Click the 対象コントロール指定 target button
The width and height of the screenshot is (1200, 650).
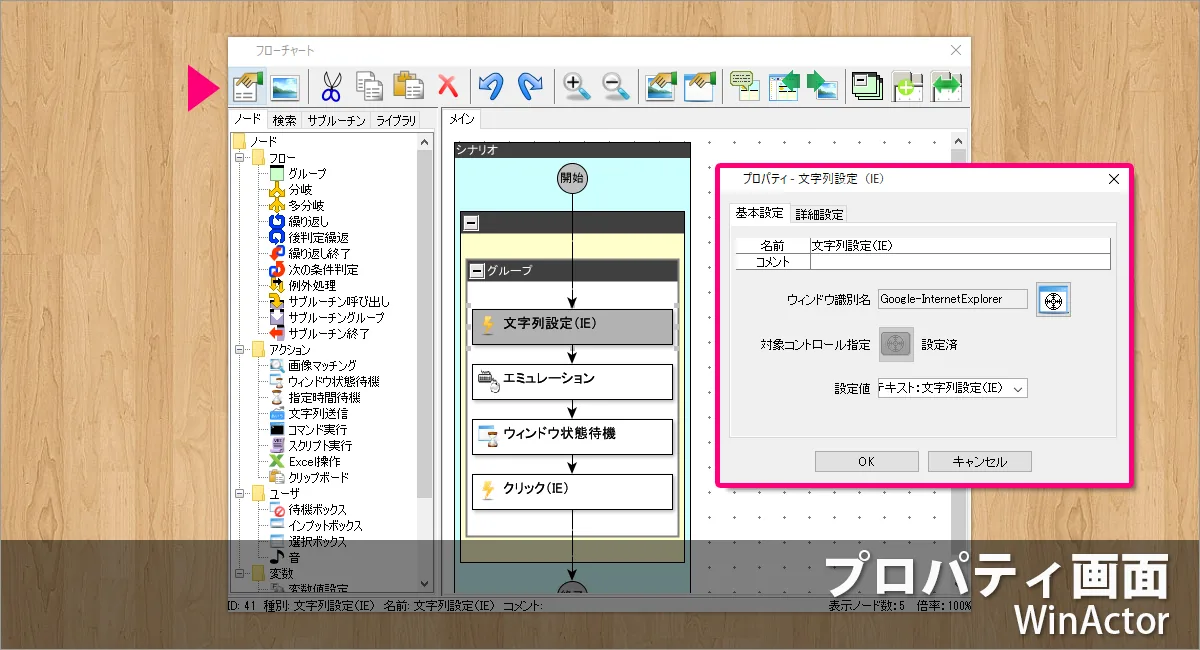pos(896,344)
